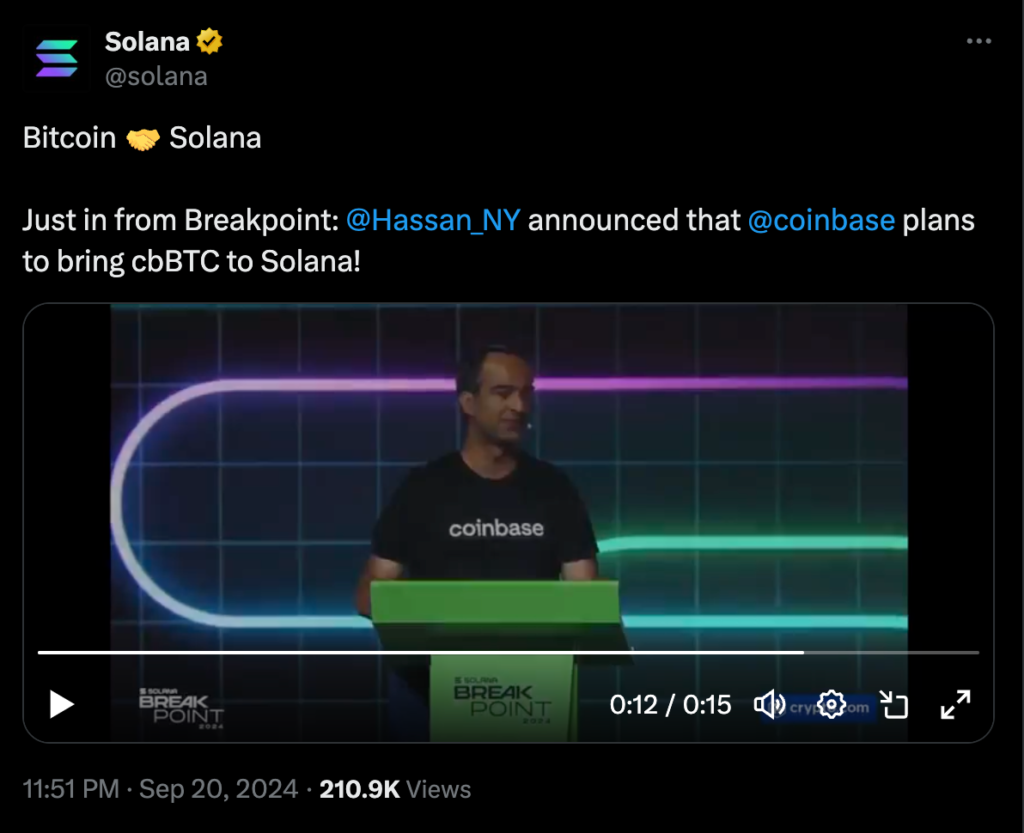The height and width of the screenshot is (833, 1024).
Task: Click the 0:12 / 0:15 time display
Action: tap(670, 705)
